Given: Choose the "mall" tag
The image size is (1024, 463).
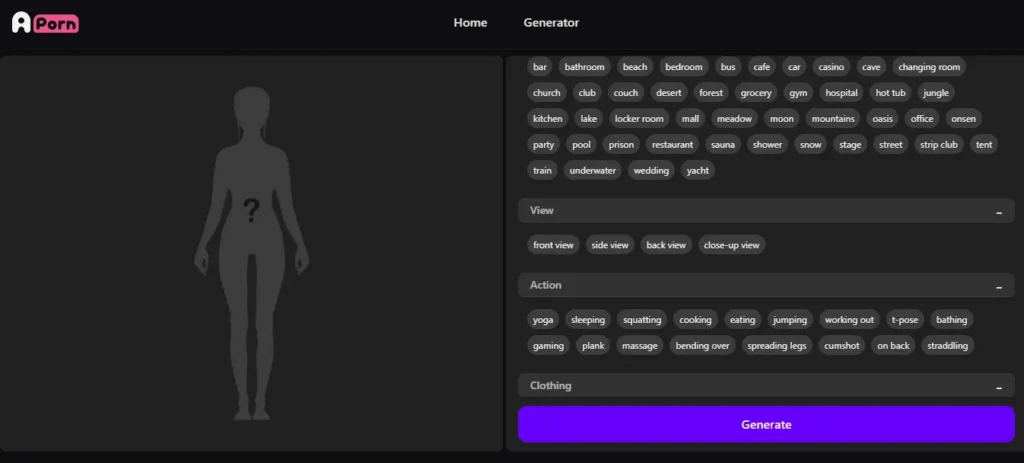Looking at the screenshot, I should point(690,119).
